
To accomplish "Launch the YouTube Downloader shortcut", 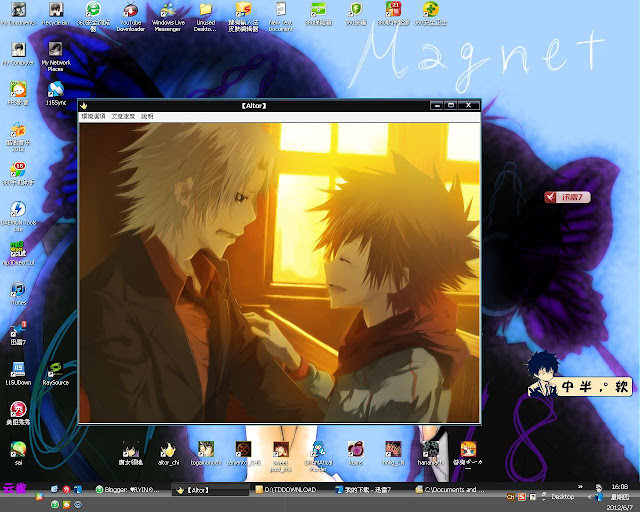I will click(x=131, y=16).
